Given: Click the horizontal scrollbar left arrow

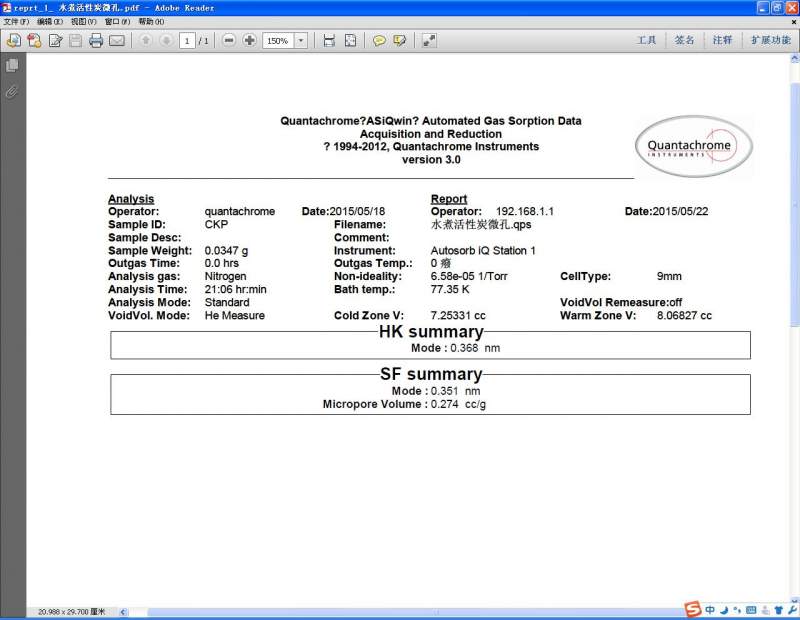Looking at the screenshot, I should (123, 611).
